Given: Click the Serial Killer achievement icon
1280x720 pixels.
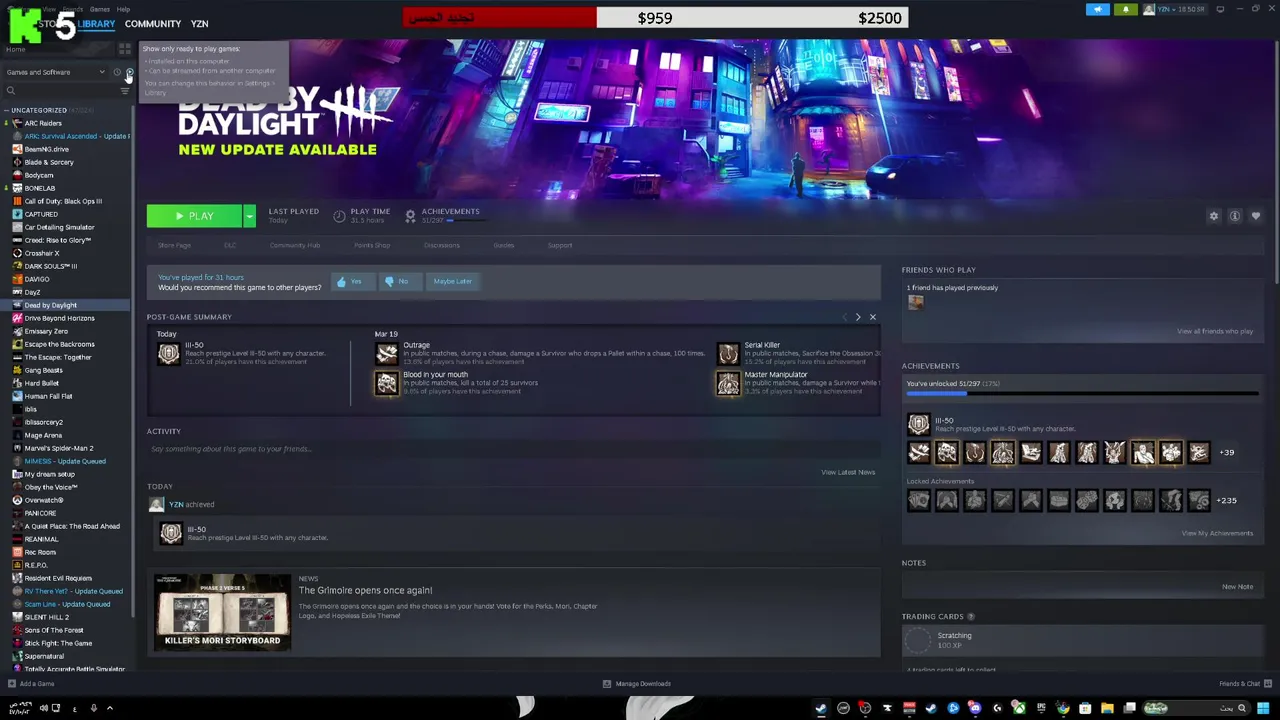Looking at the screenshot, I should pyautogui.click(x=728, y=353).
